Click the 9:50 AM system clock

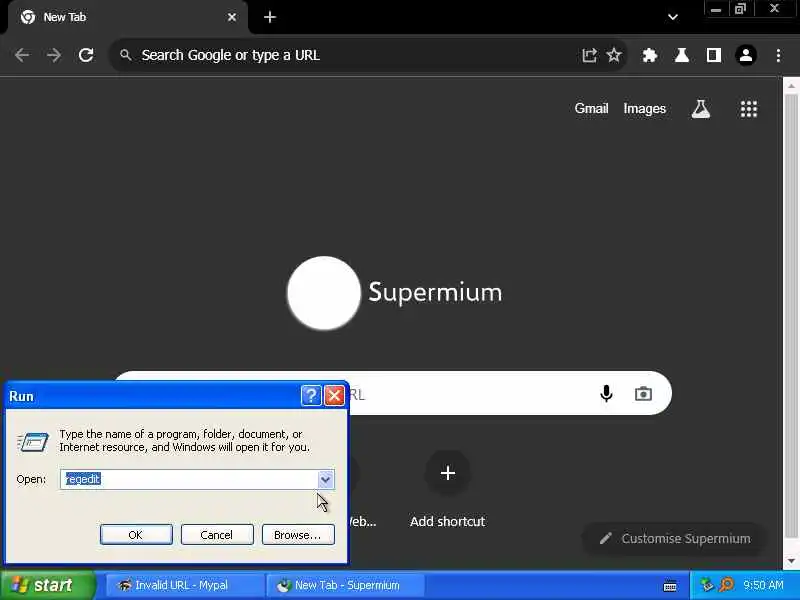click(763, 585)
